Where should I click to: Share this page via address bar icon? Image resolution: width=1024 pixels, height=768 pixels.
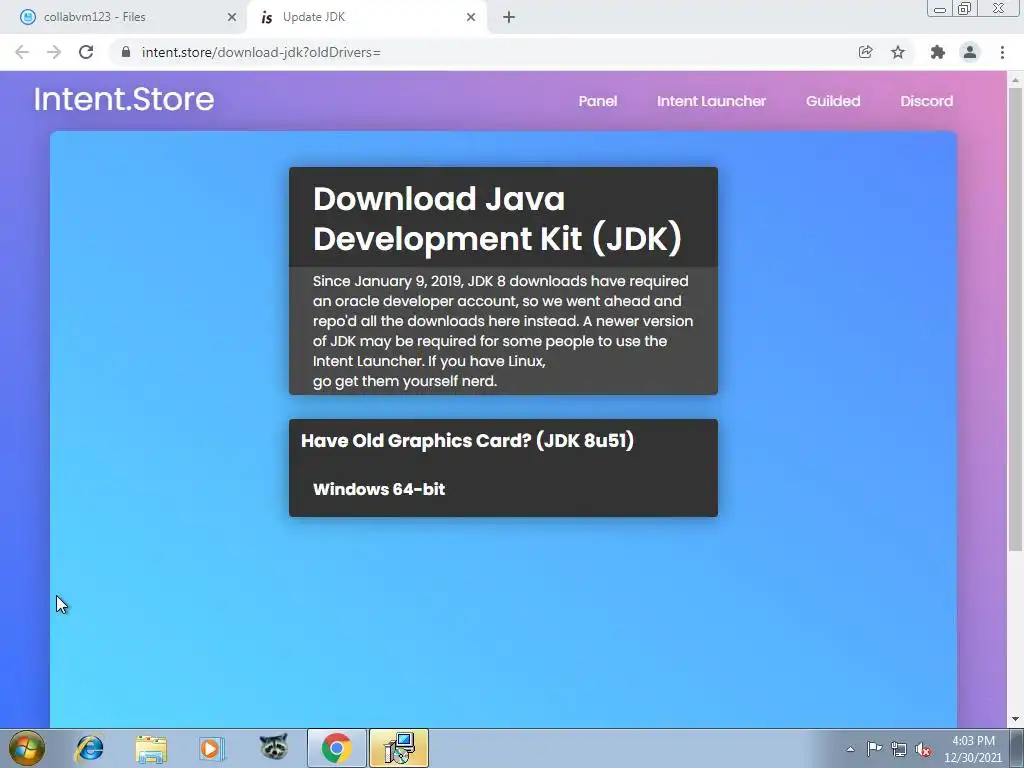(x=865, y=52)
